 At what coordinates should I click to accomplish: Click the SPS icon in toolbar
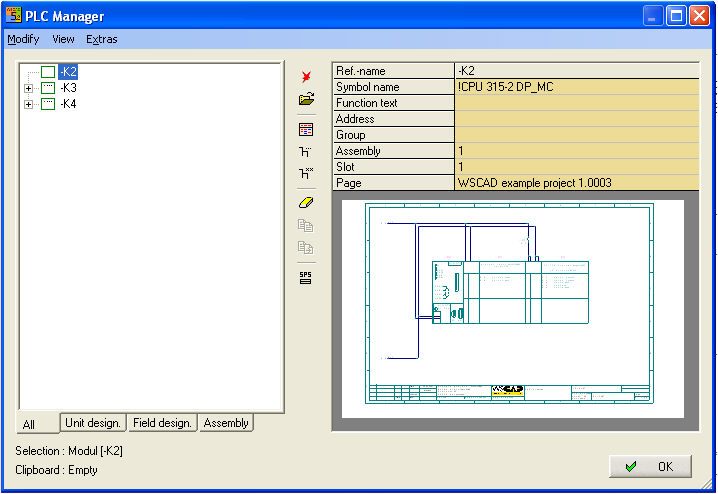[305, 277]
